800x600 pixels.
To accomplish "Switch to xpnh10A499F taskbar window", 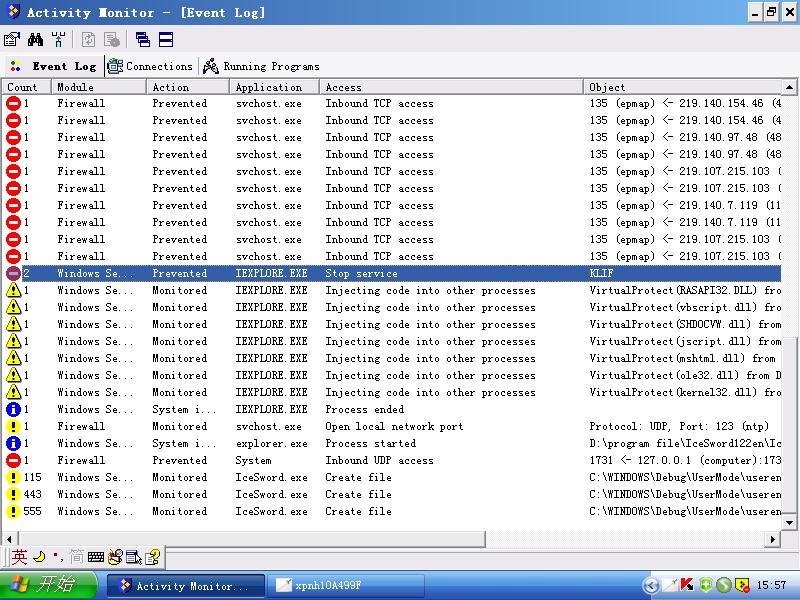I will tap(347, 586).
